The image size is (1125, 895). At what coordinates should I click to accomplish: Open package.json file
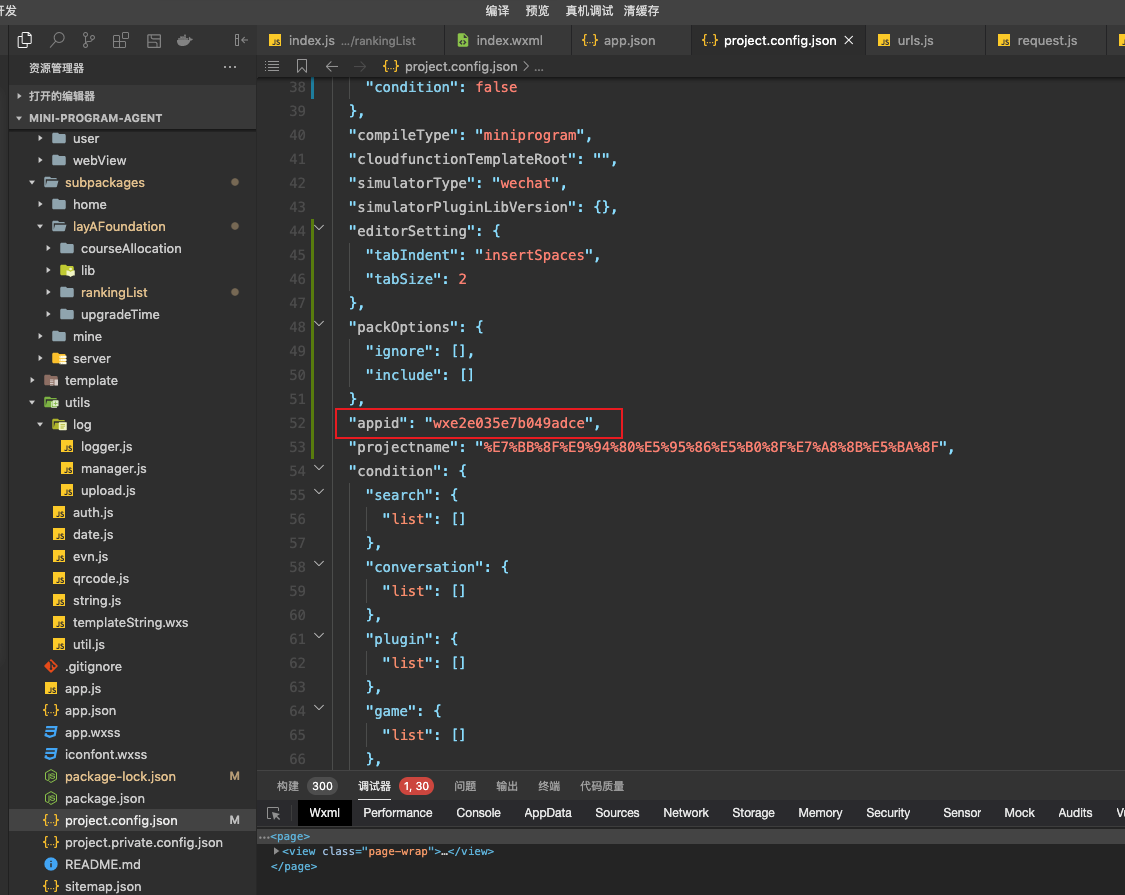(x=105, y=798)
